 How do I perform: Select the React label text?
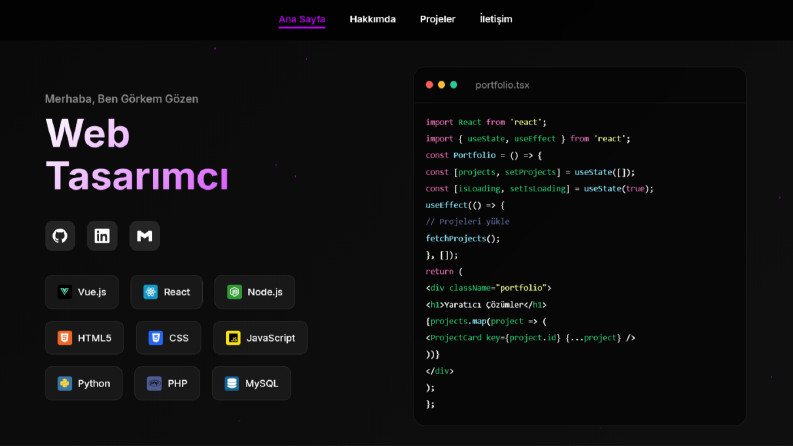tap(177, 292)
